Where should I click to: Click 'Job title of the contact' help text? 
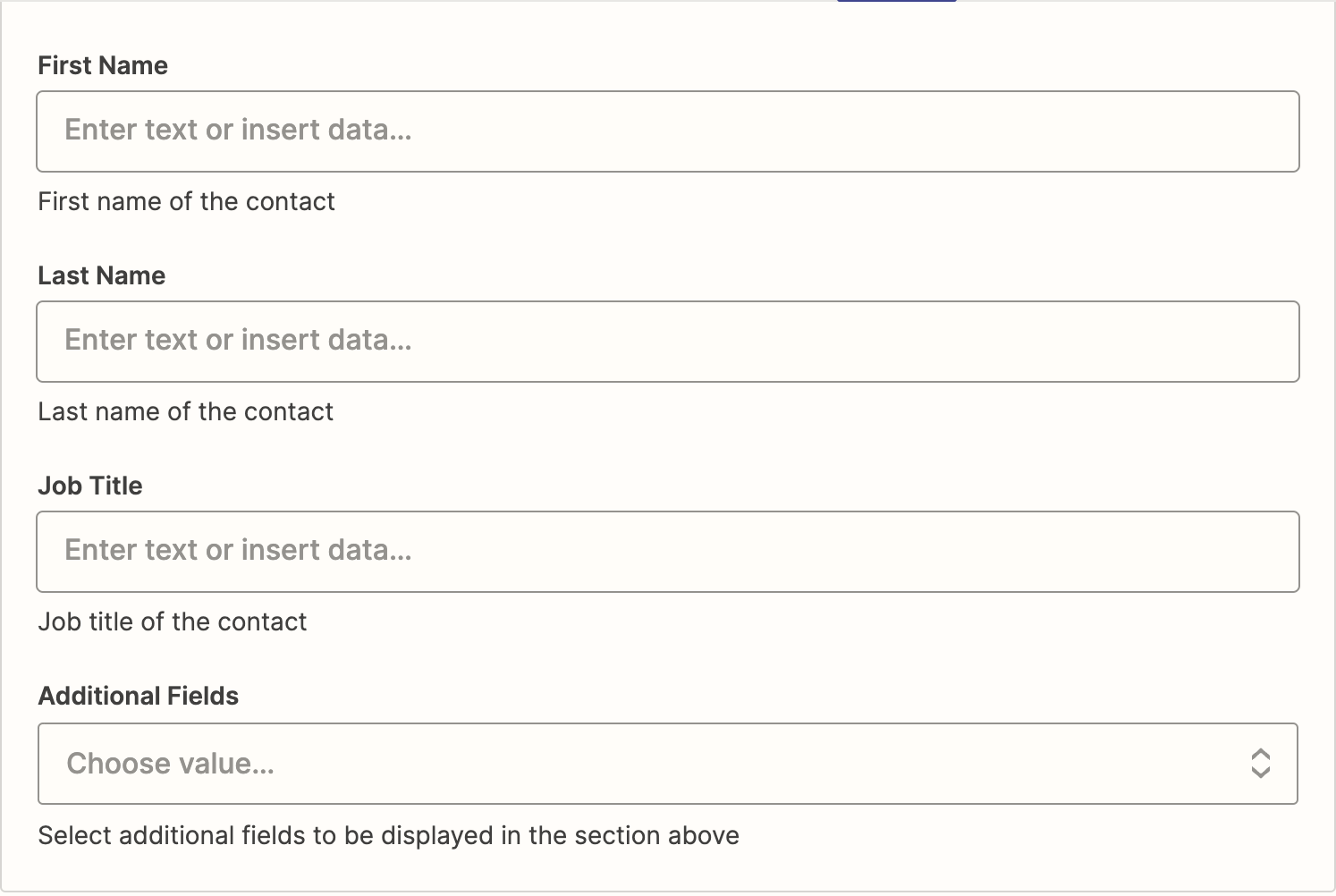click(x=172, y=621)
